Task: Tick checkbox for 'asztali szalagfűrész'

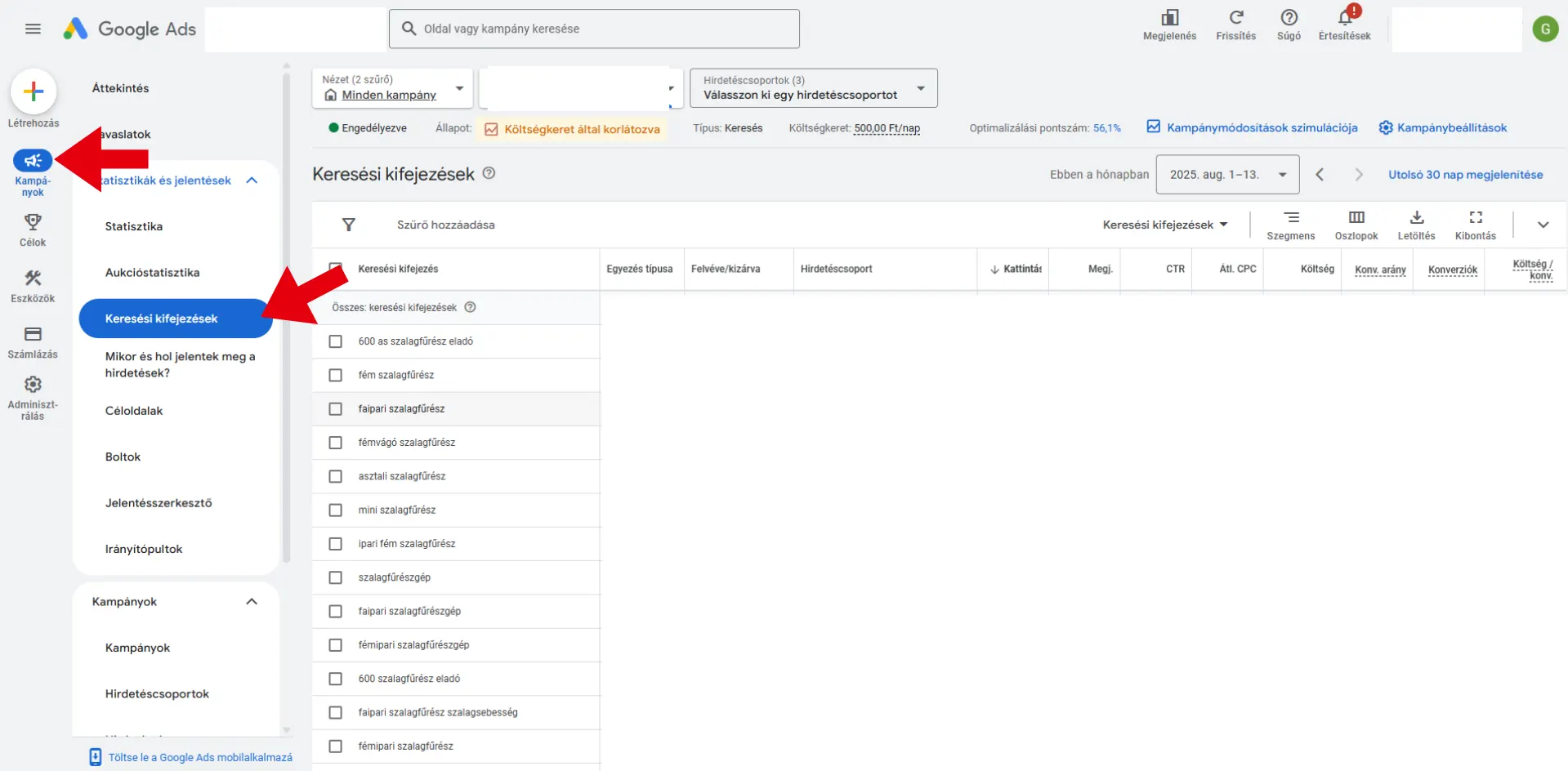Action: point(335,476)
